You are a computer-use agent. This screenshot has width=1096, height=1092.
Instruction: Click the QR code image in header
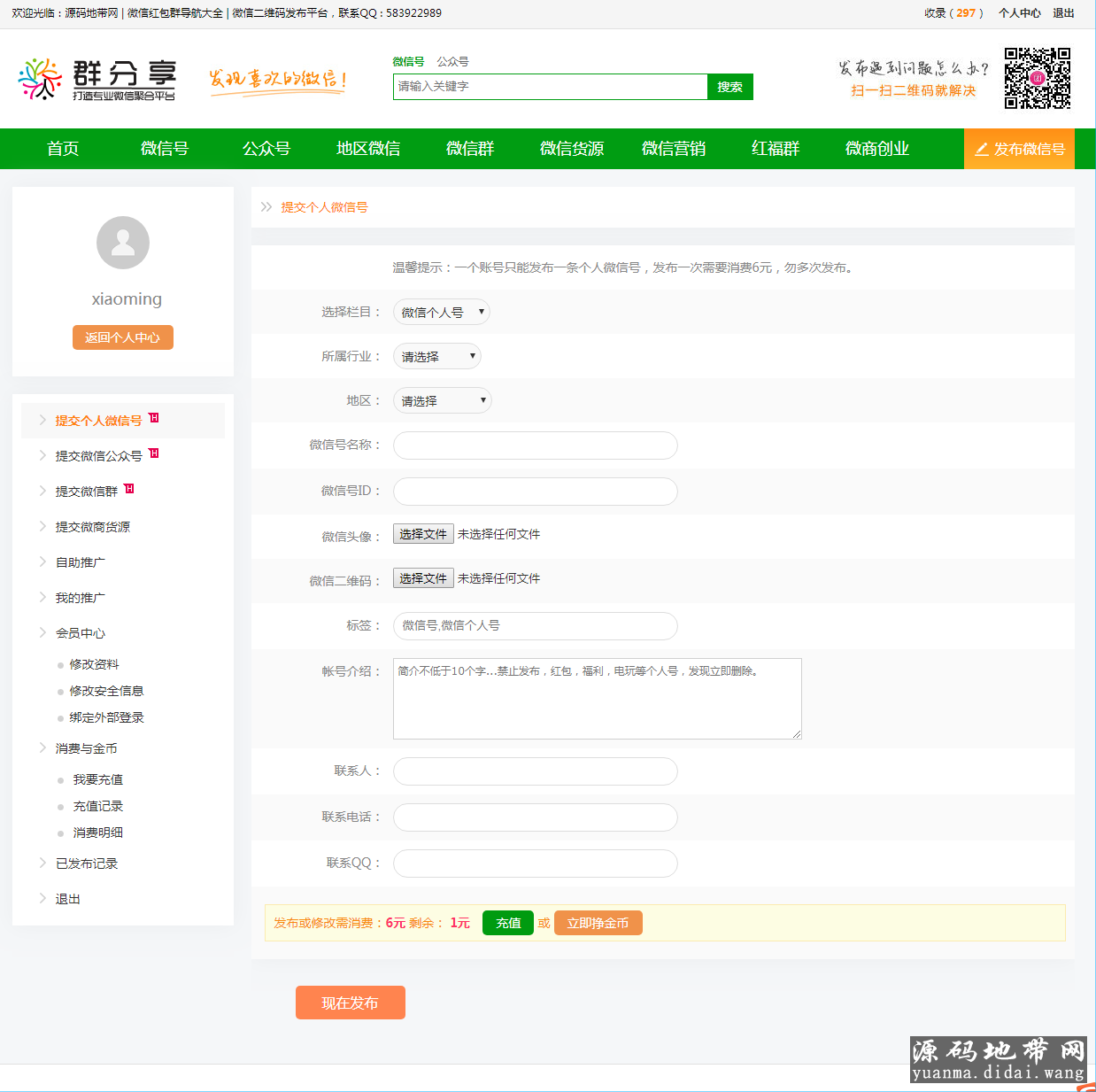click(1037, 79)
